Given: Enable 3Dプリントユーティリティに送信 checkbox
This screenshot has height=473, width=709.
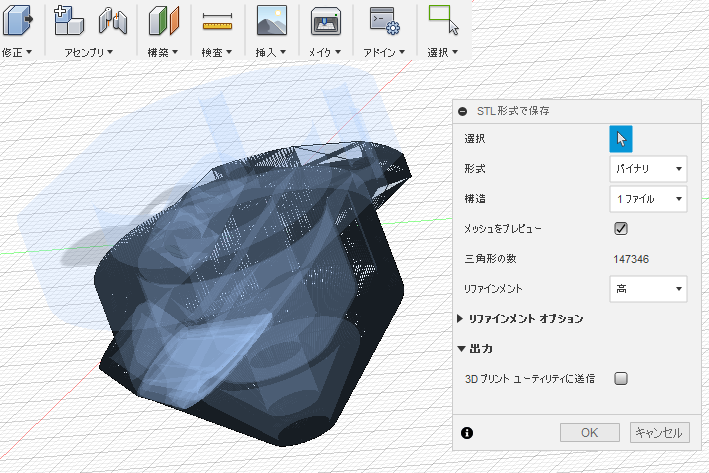Looking at the screenshot, I should pyautogui.click(x=621, y=378).
